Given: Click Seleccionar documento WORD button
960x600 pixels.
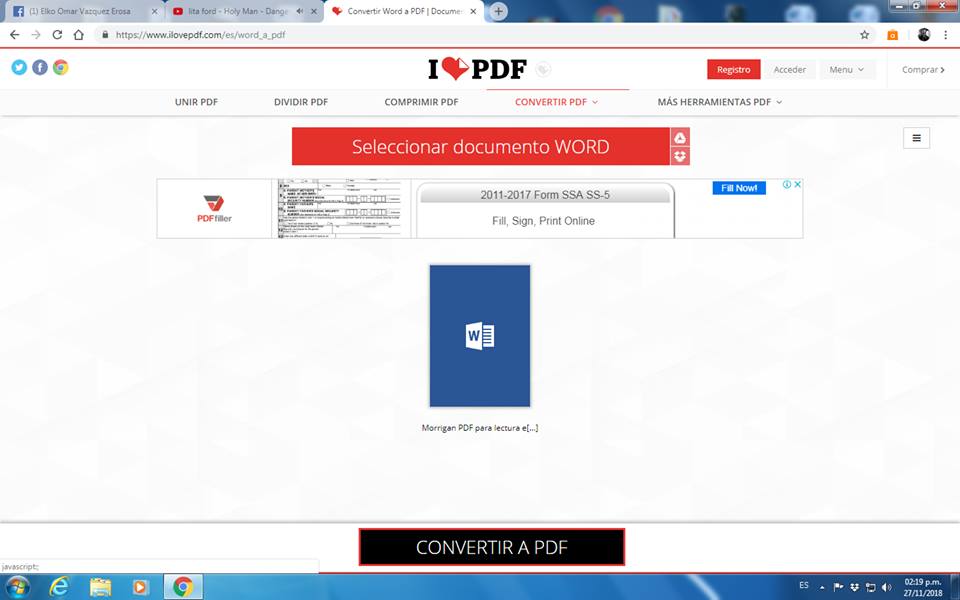Looking at the screenshot, I should [480, 146].
